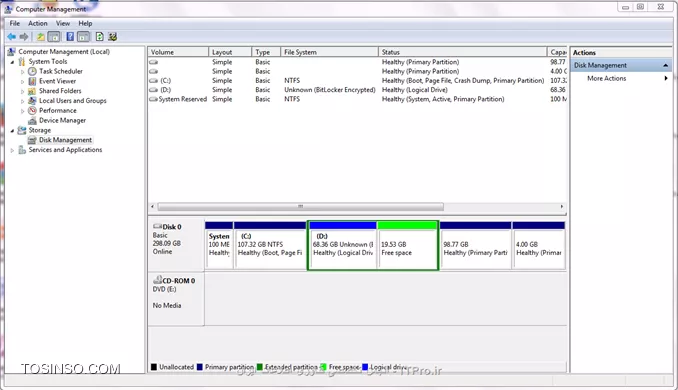The width and height of the screenshot is (678, 390).
Task: Click the Event Viewer icon
Action: tap(32, 81)
